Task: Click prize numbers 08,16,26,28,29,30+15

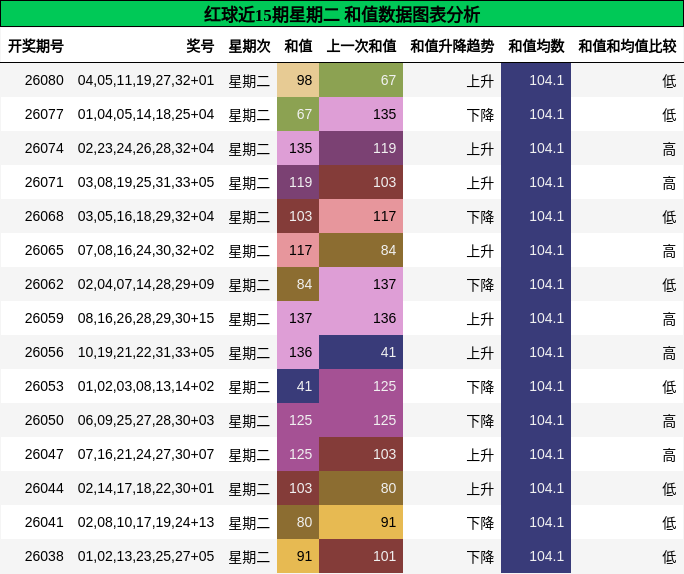Action: coord(146,318)
